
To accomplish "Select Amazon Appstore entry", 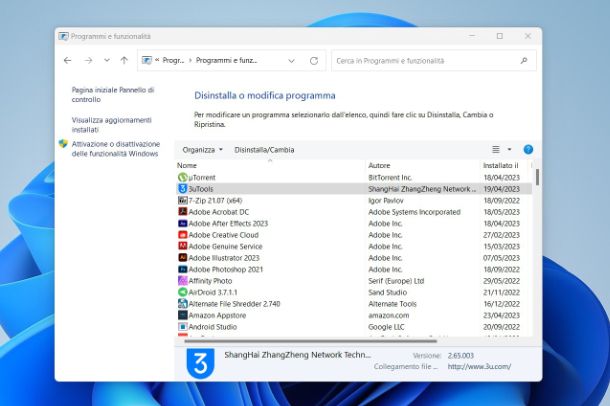I will (217, 315).
